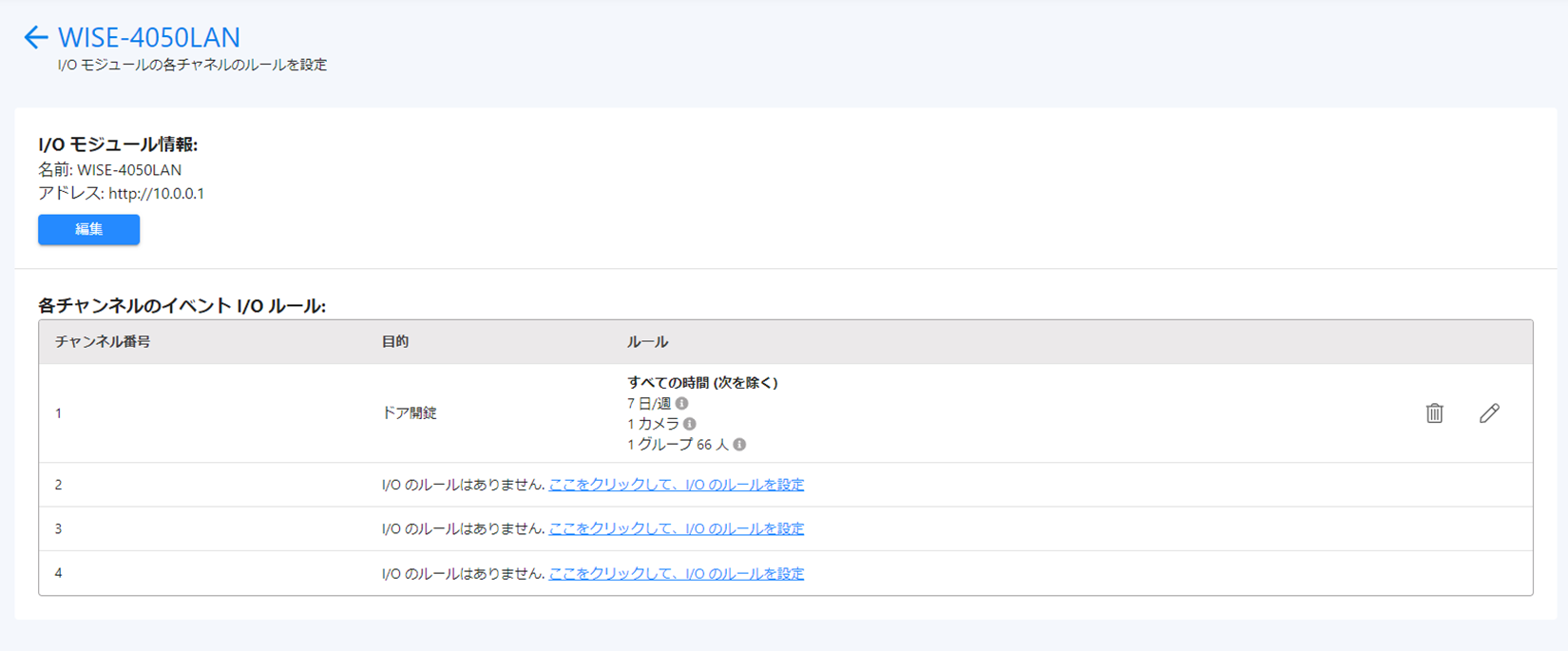
Task: Click channel number 2 cell
Action: (x=58, y=485)
